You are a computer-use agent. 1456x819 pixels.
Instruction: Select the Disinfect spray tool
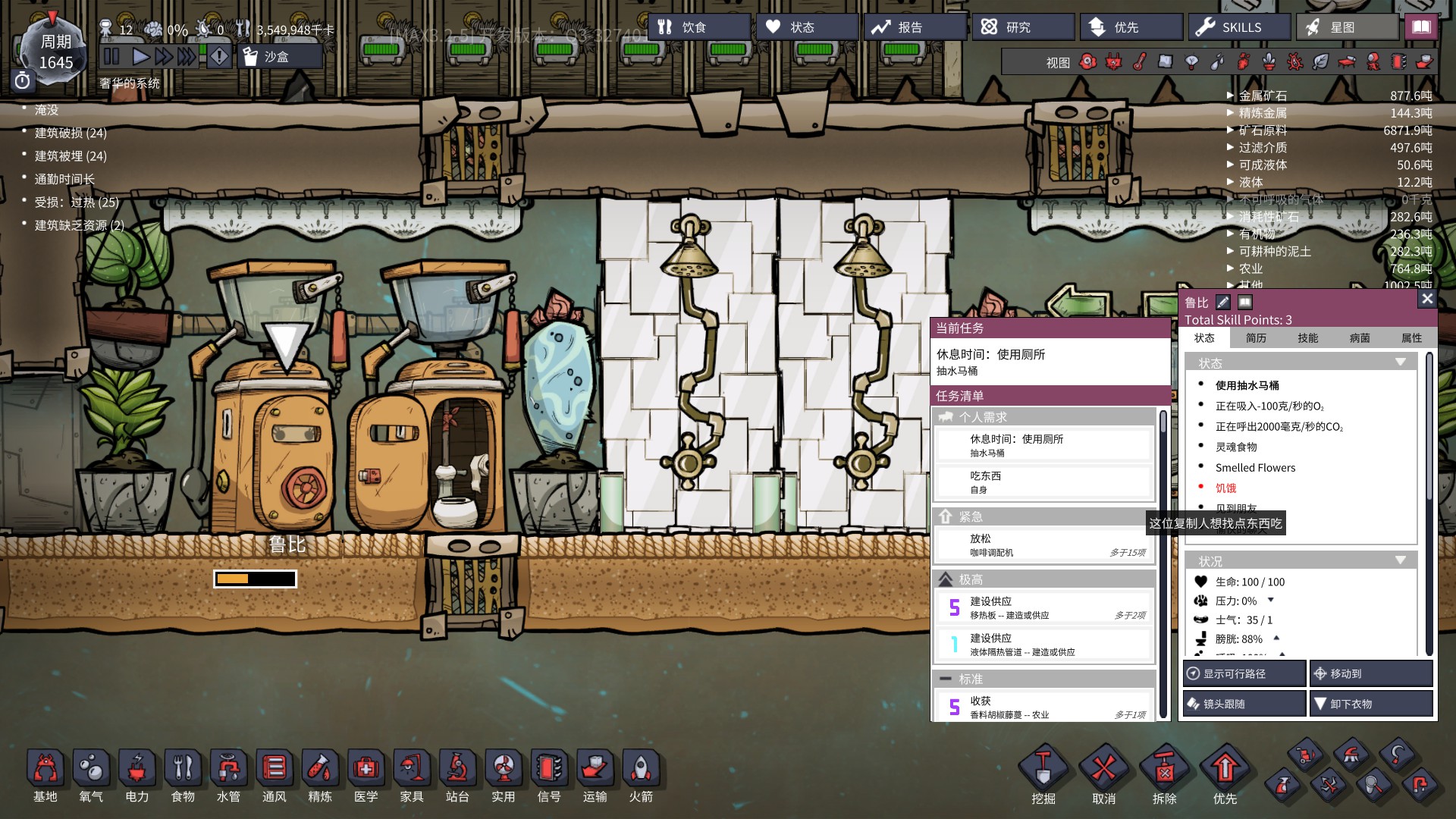tap(1283, 784)
